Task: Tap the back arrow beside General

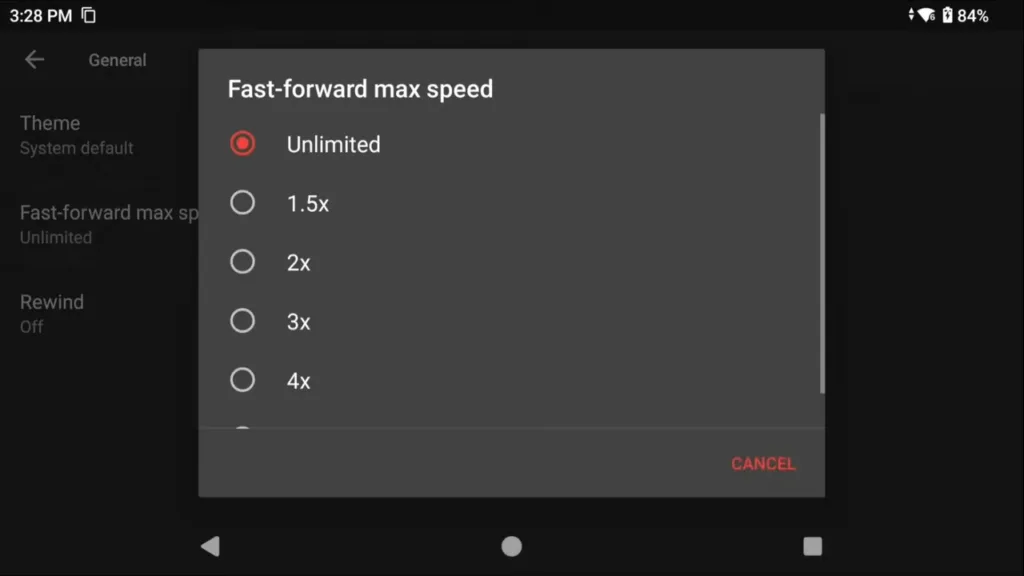Action: 34,60
